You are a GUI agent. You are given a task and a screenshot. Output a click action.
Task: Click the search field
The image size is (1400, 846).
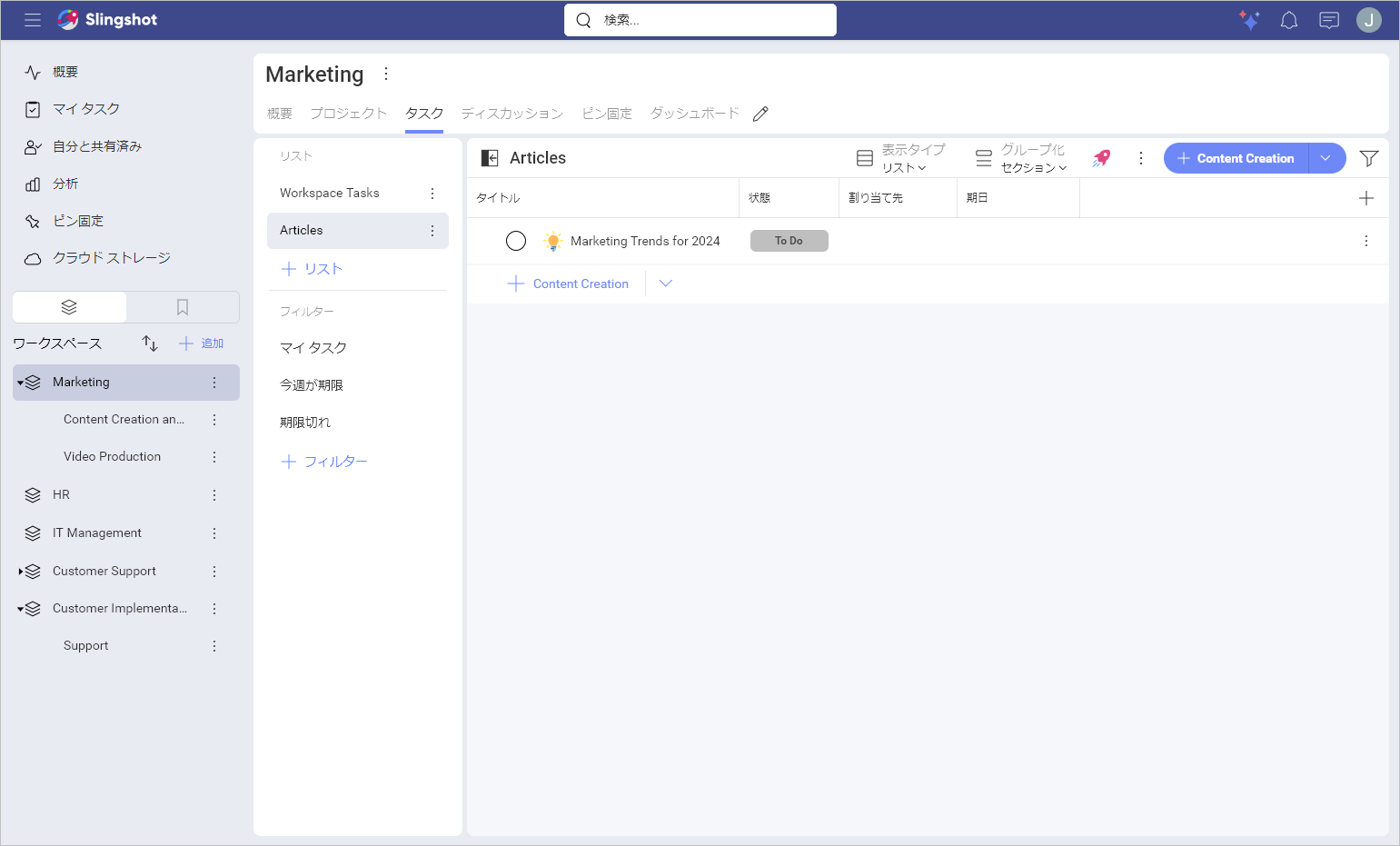(700, 20)
